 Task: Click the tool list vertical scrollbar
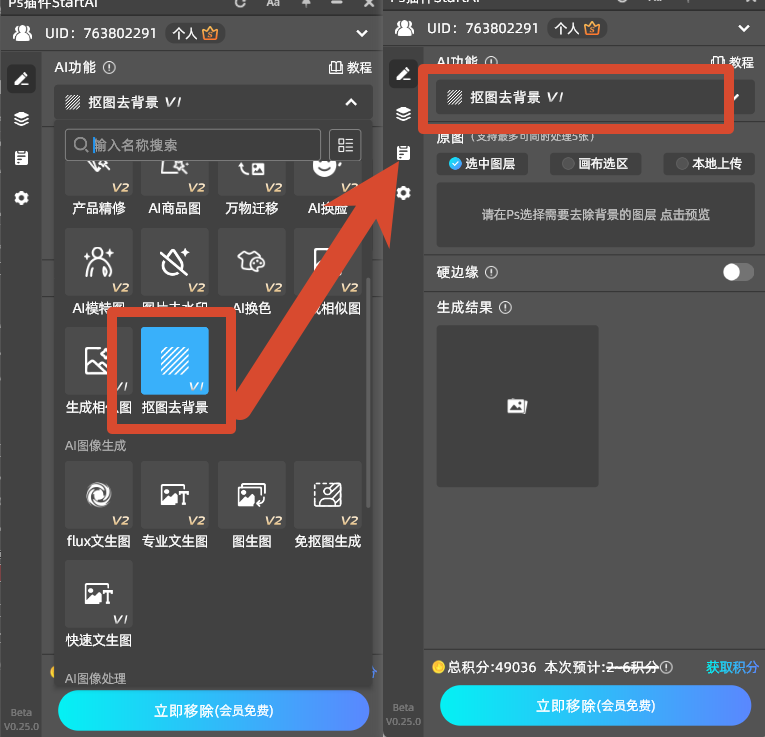click(x=368, y=393)
